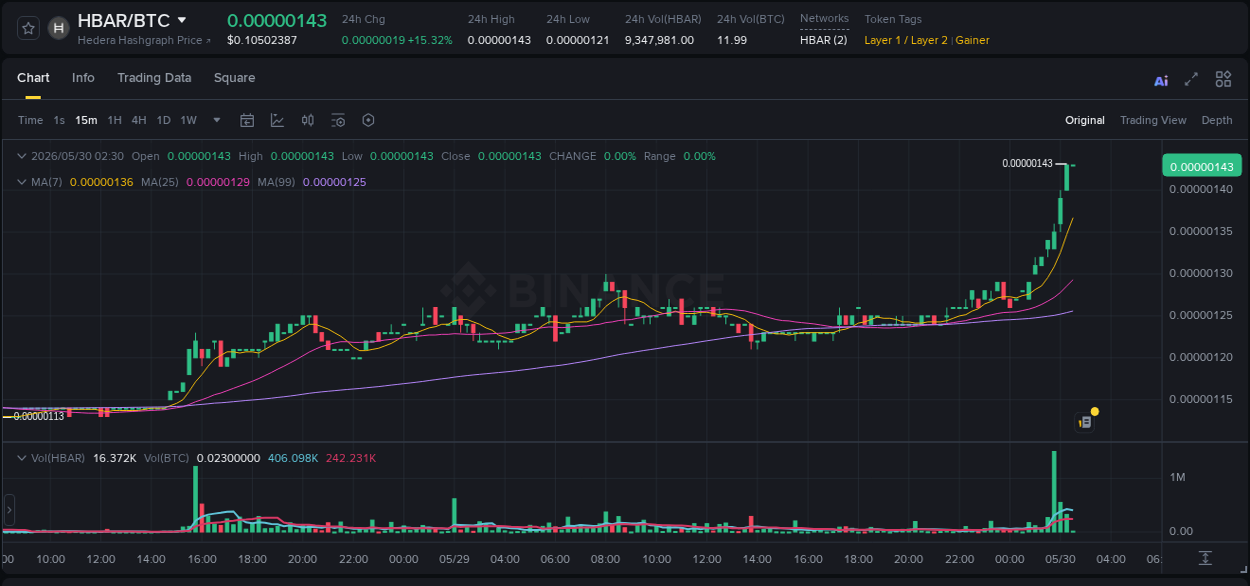Viewport: 1250px width, 586px height.
Task: Click the Hedera H coin logo
Action: pos(59,28)
